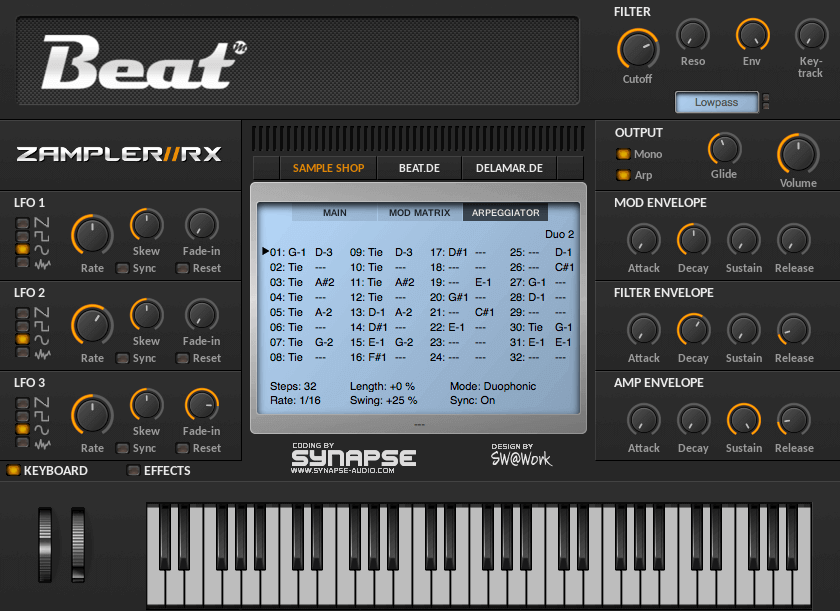Hide the KEYBOARD section
Screen dimensions: 840x611
(x=13, y=471)
